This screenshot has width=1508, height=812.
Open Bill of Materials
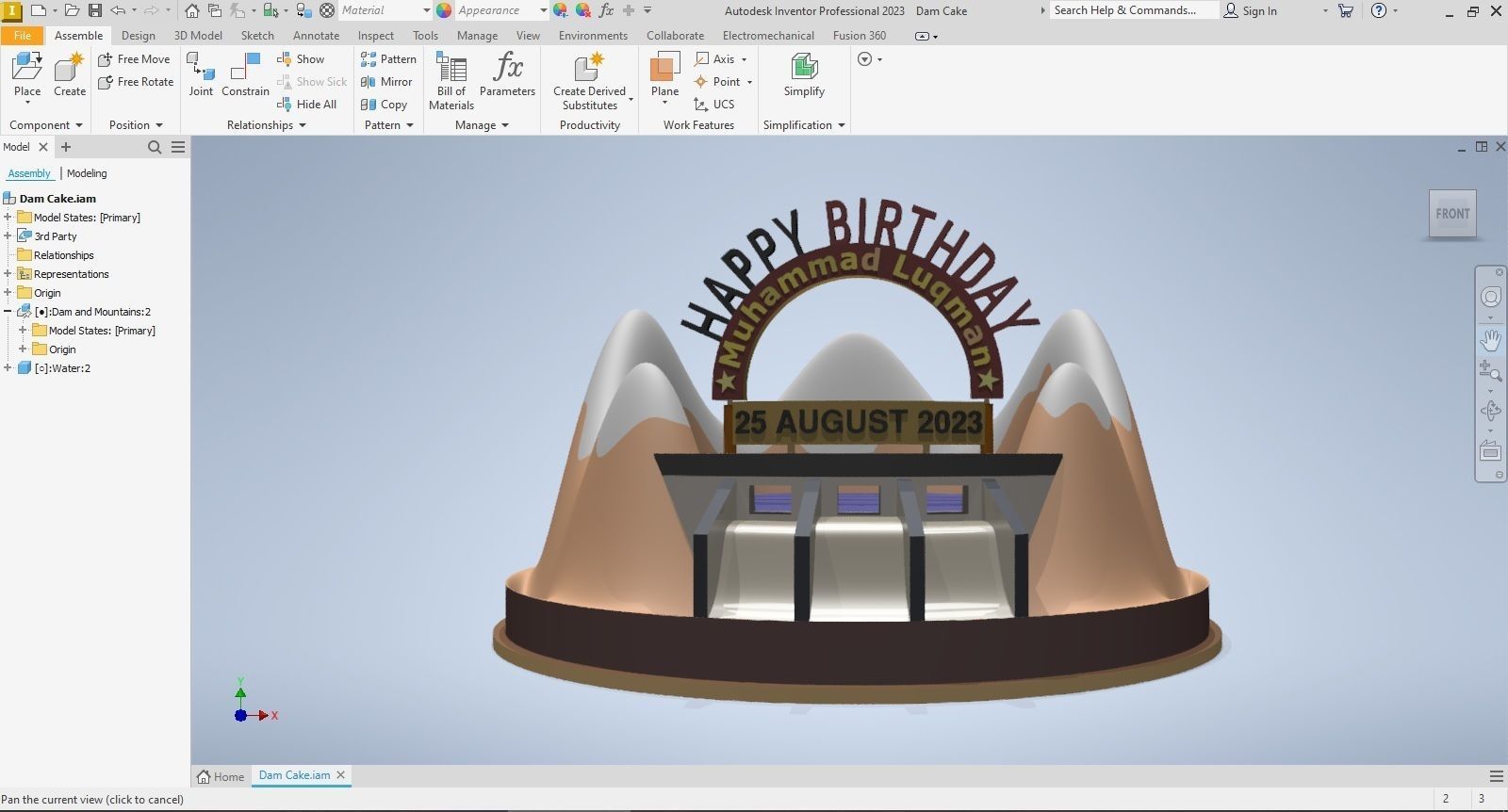point(451,81)
